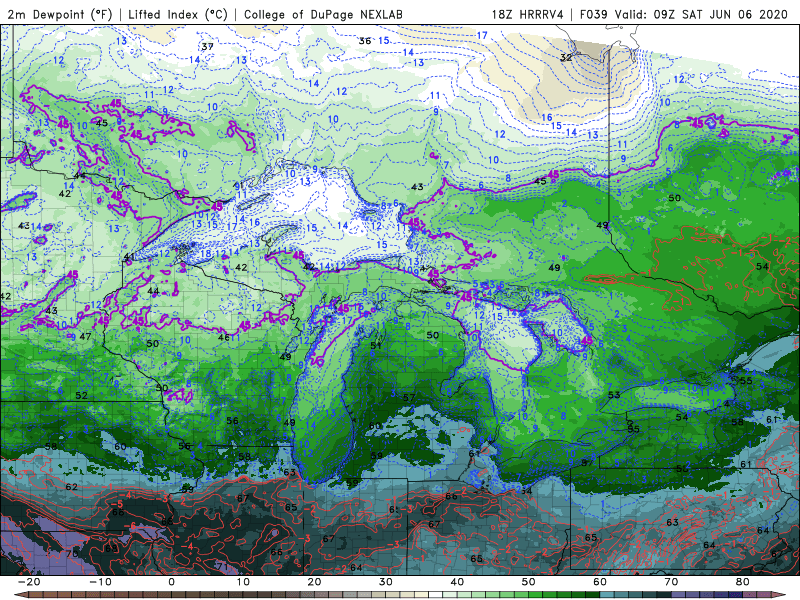Click the '10' tick label below the colorbar
800x600 pixels.
coord(243,582)
